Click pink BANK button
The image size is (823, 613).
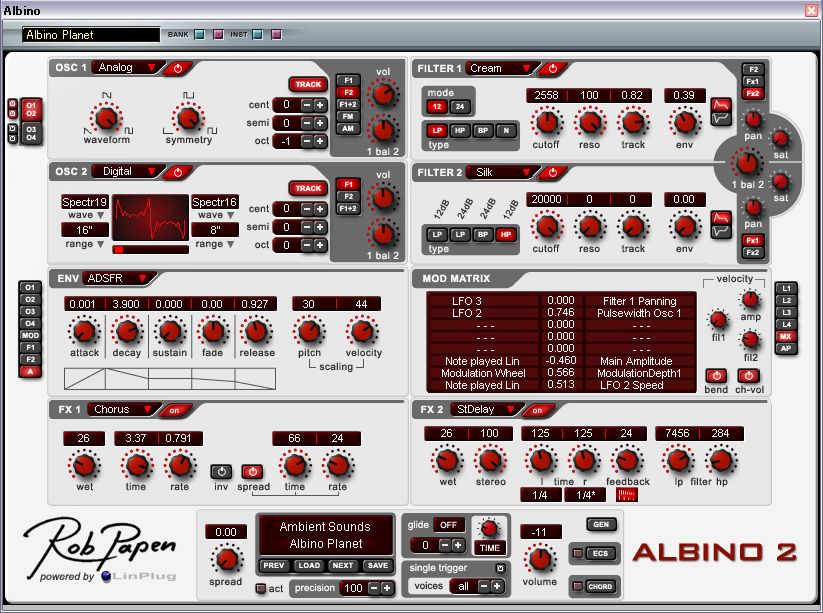[x=218, y=35]
